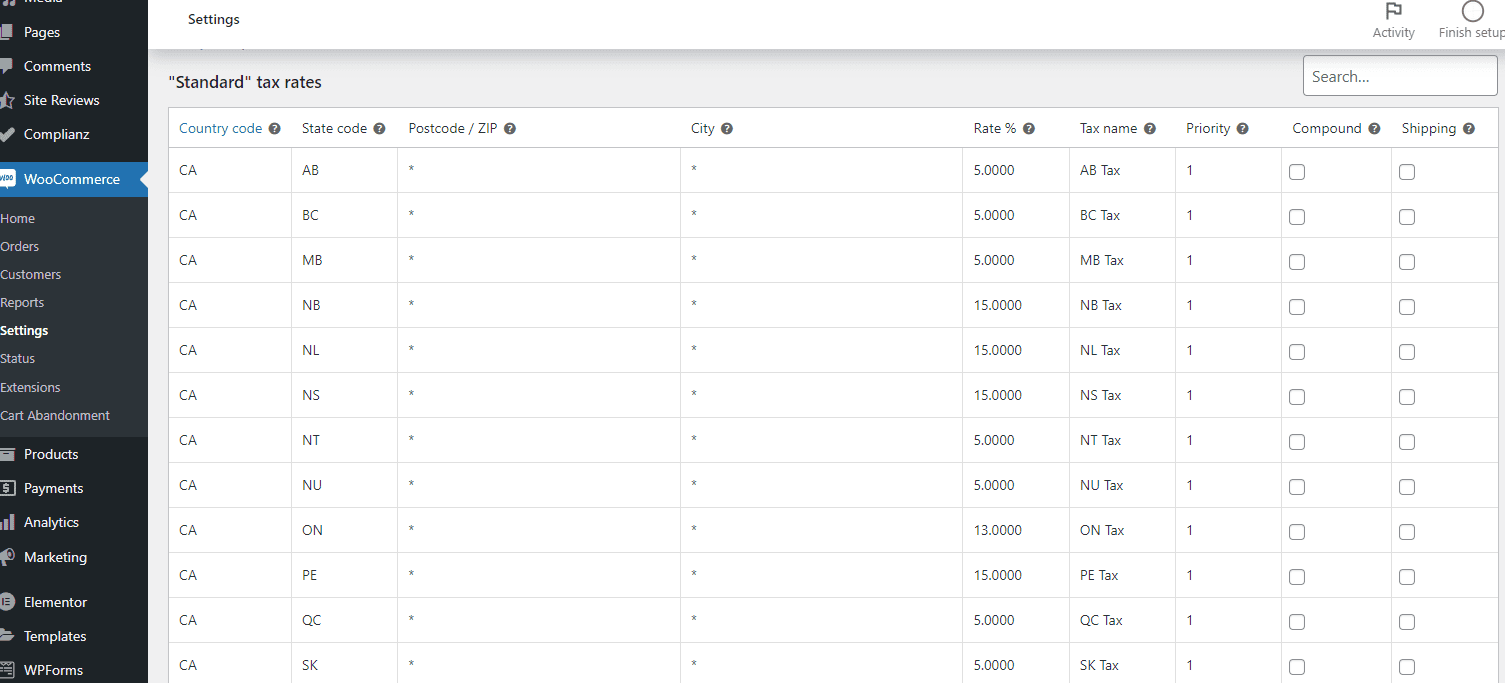Click the Finish setup circle icon
This screenshot has width=1505, height=683.
(1472, 12)
